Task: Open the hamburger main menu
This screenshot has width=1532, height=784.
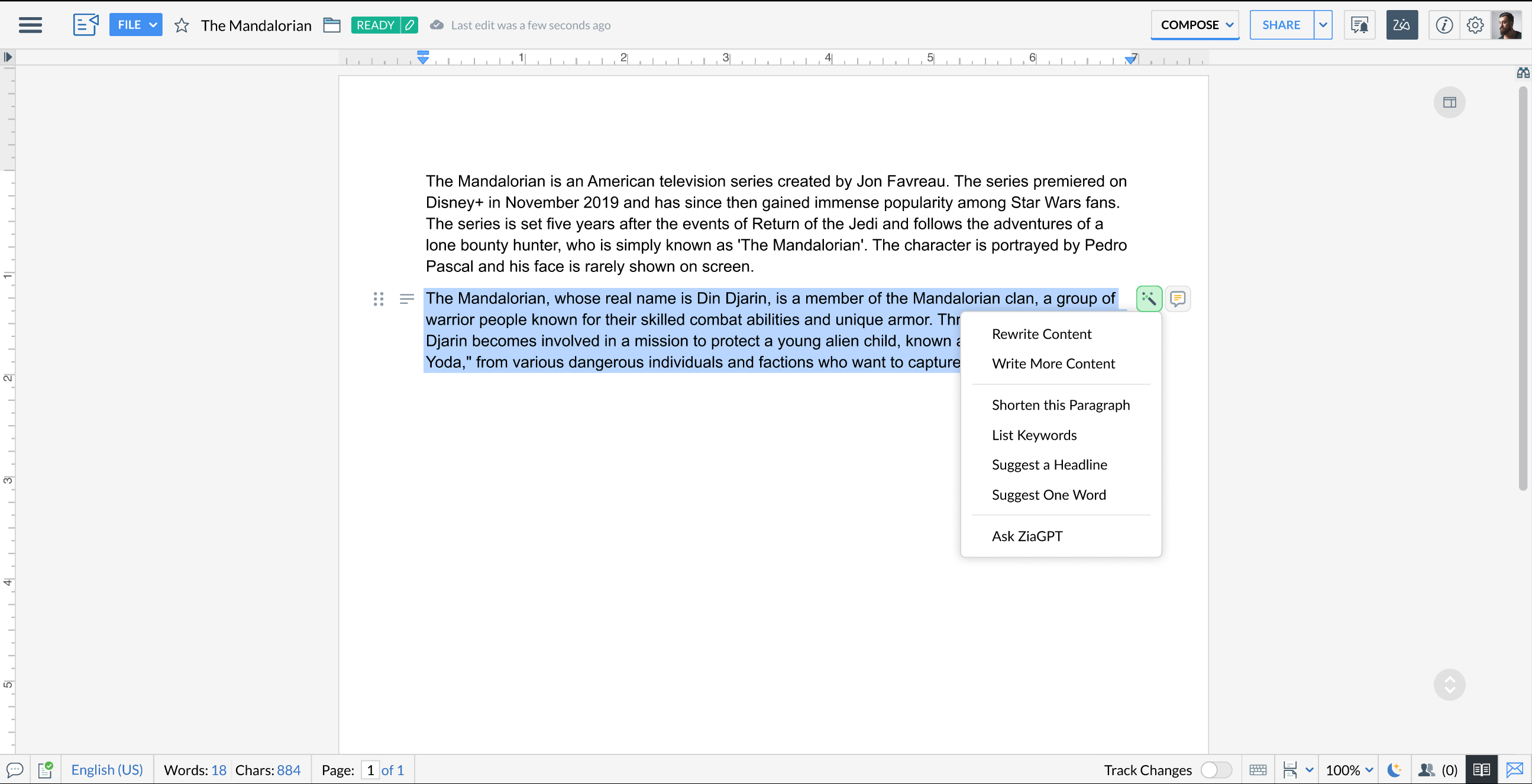Action: point(30,25)
